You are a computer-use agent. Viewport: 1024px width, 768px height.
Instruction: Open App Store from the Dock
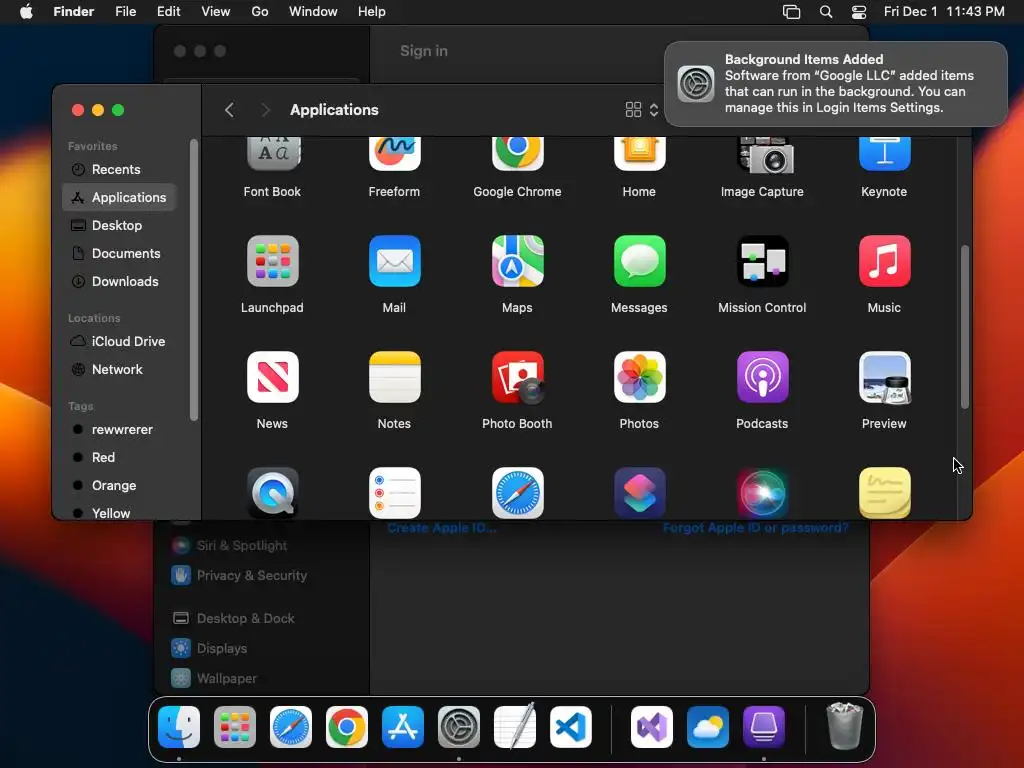coord(403,727)
